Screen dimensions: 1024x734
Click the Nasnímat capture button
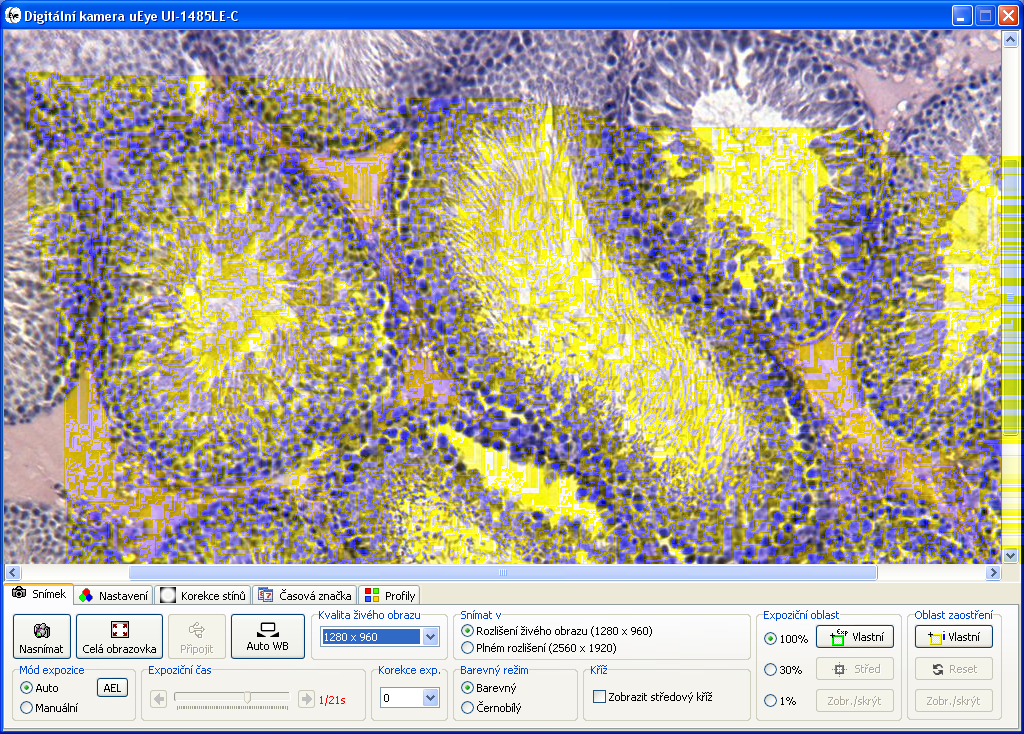point(42,637)
